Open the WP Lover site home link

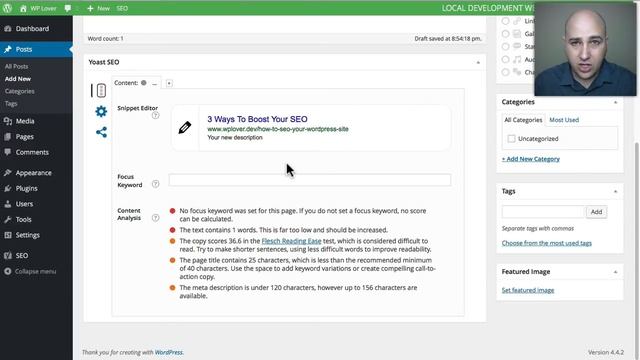point(38,8)
